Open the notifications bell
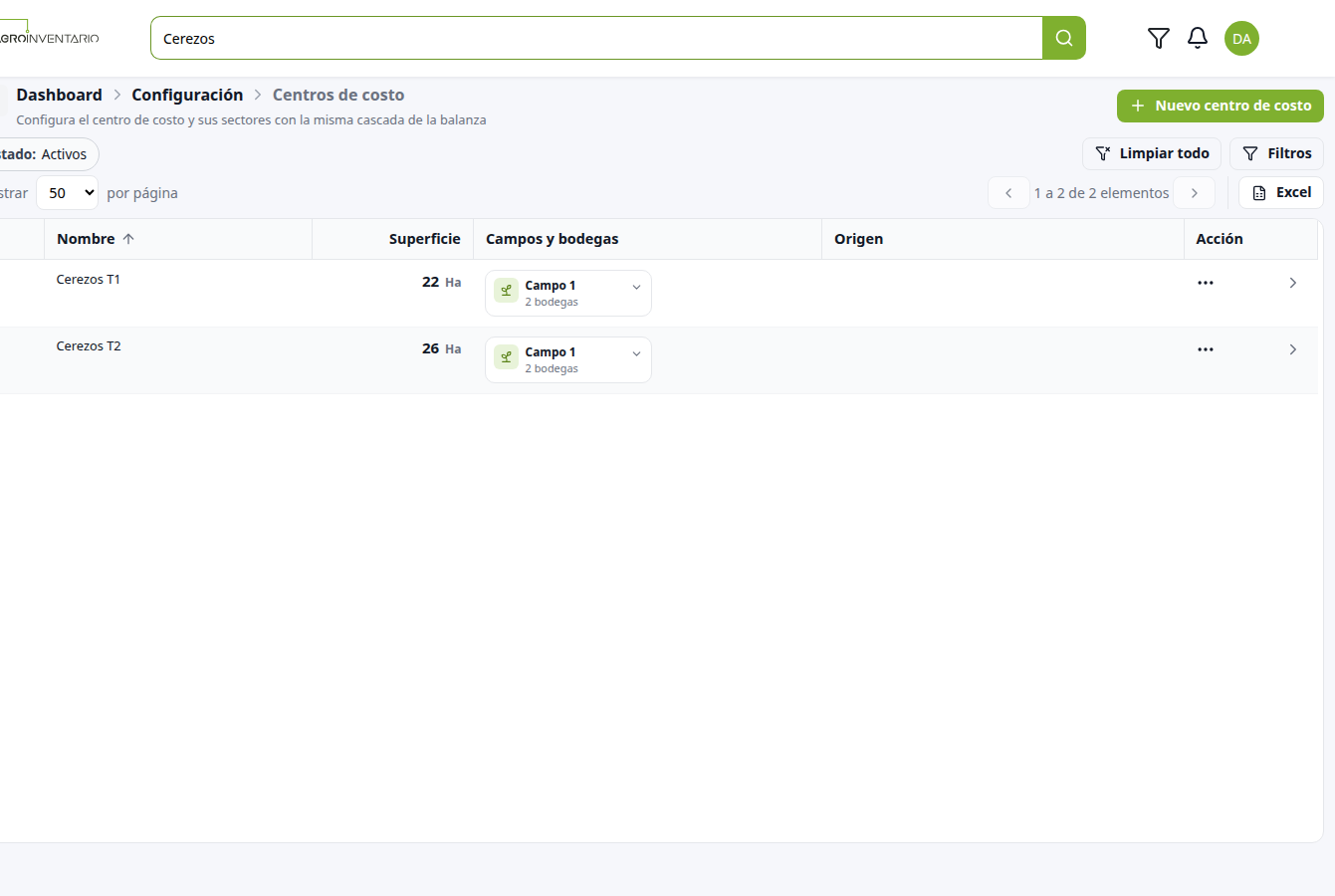This screenshot has width=1335, height=896. (1198, 38)
